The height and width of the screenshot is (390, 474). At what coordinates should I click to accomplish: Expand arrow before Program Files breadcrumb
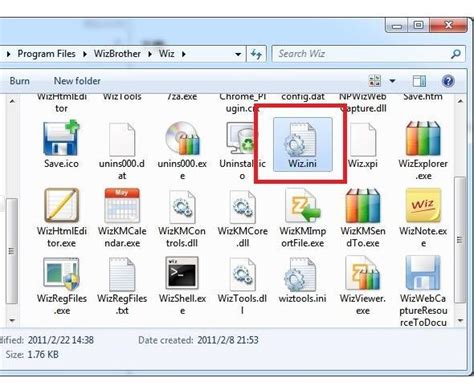point(8,54)
